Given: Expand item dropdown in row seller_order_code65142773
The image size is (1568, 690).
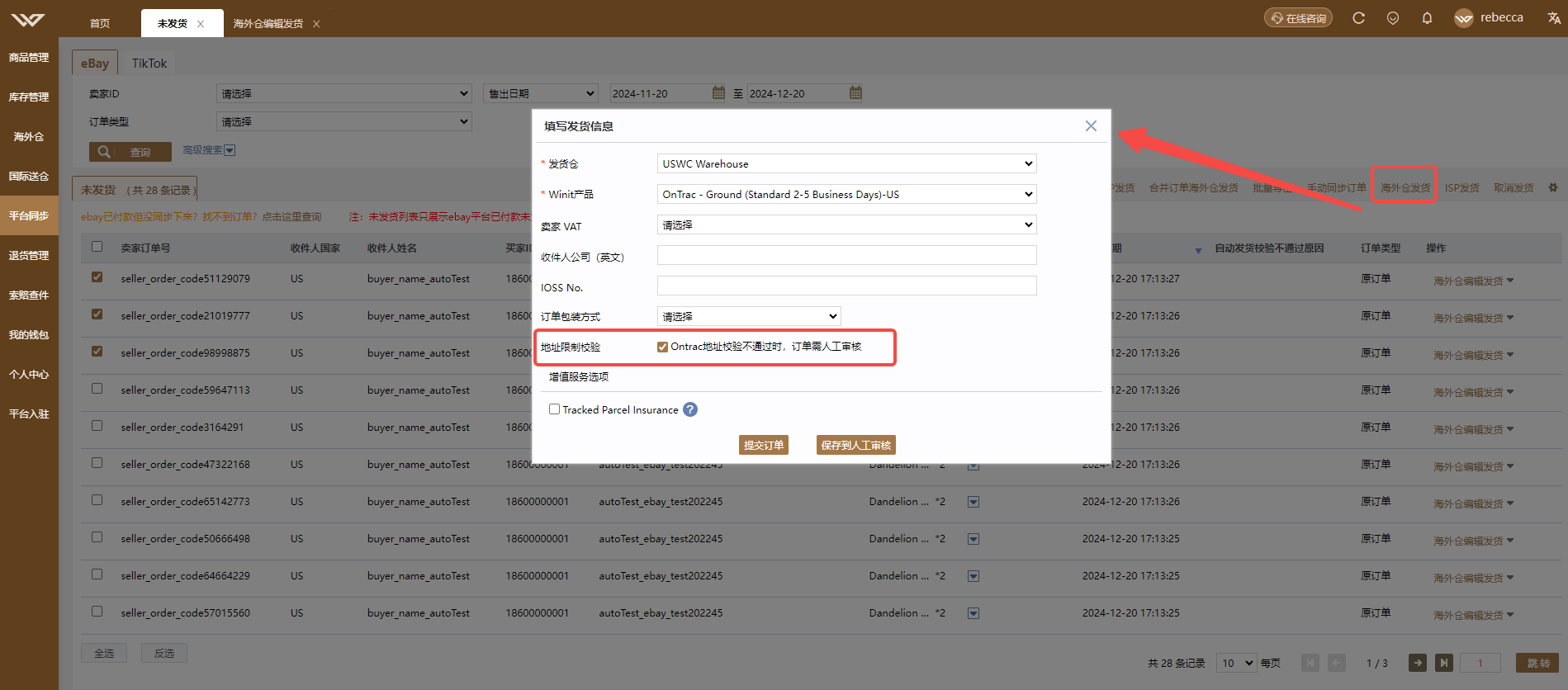Looking at the screenshot, I should pos(973,502).
